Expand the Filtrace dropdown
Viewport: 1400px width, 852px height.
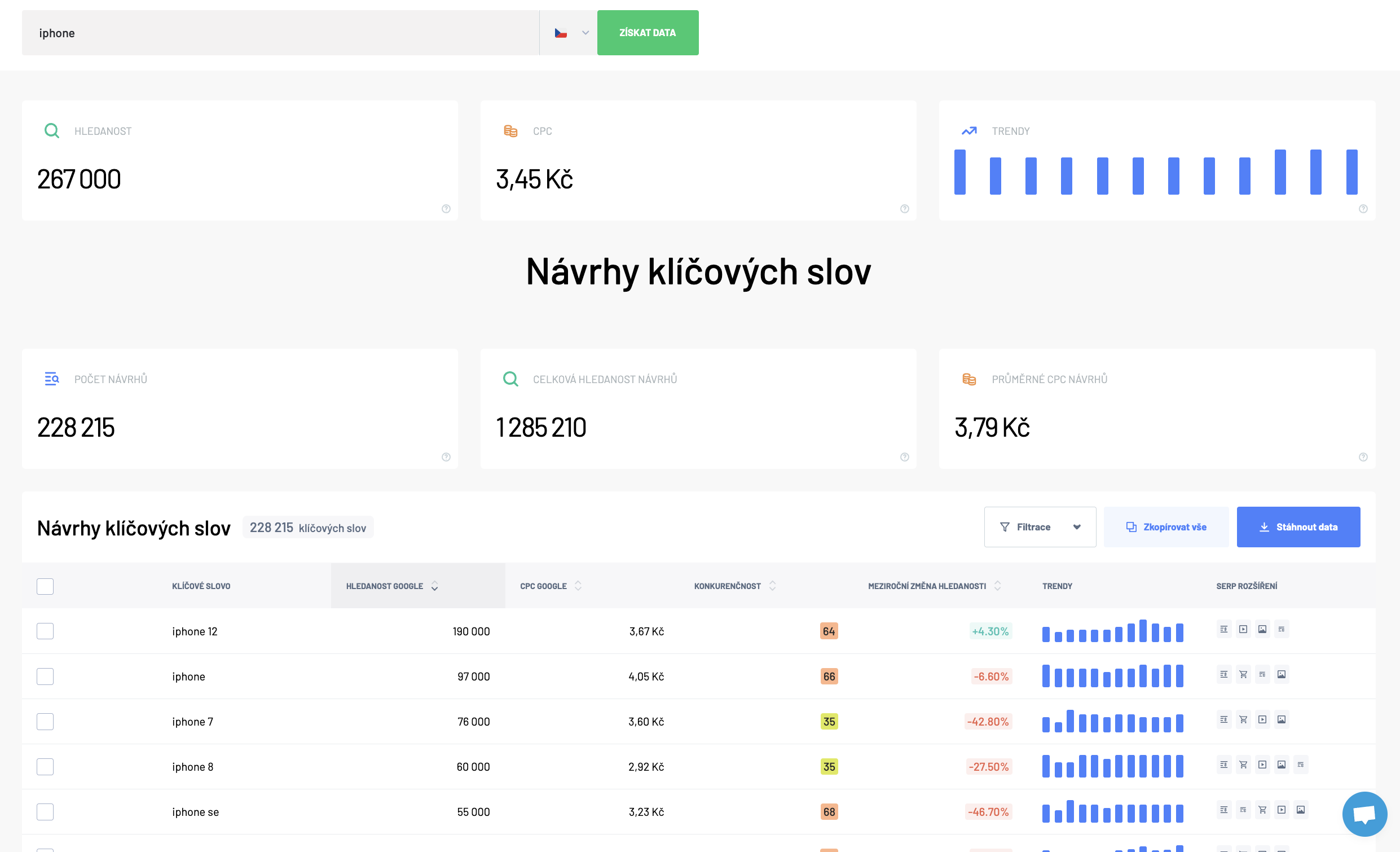(x=1040, y=527)
